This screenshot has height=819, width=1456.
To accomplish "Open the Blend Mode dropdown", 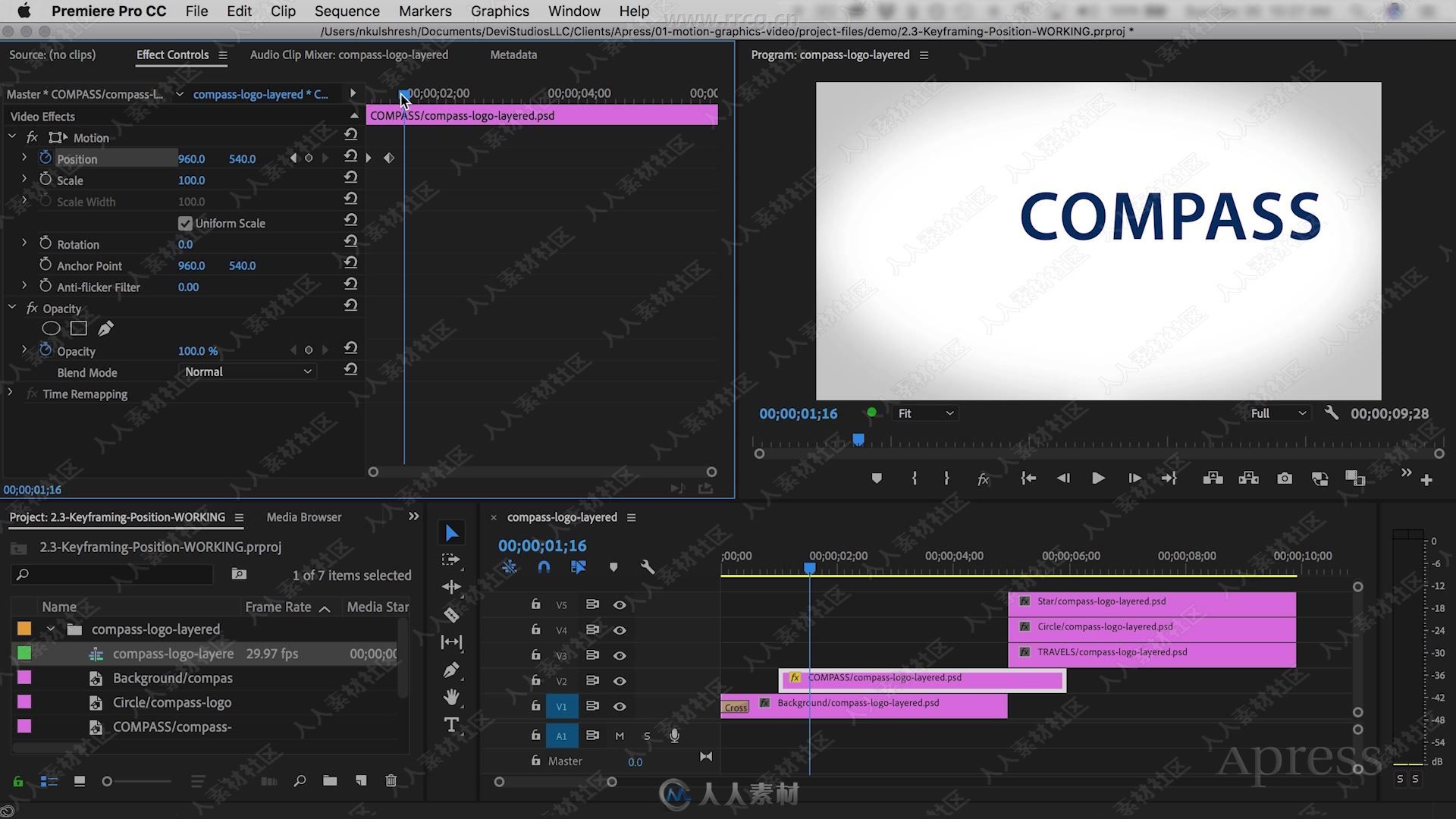I will point(249,372).
